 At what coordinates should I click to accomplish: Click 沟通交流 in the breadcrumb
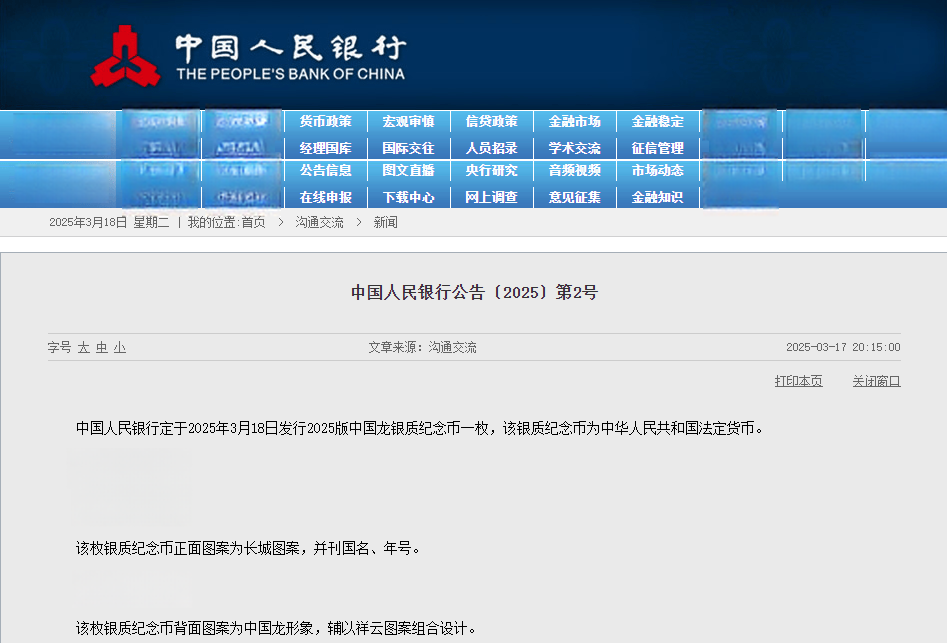pos(319,222)
